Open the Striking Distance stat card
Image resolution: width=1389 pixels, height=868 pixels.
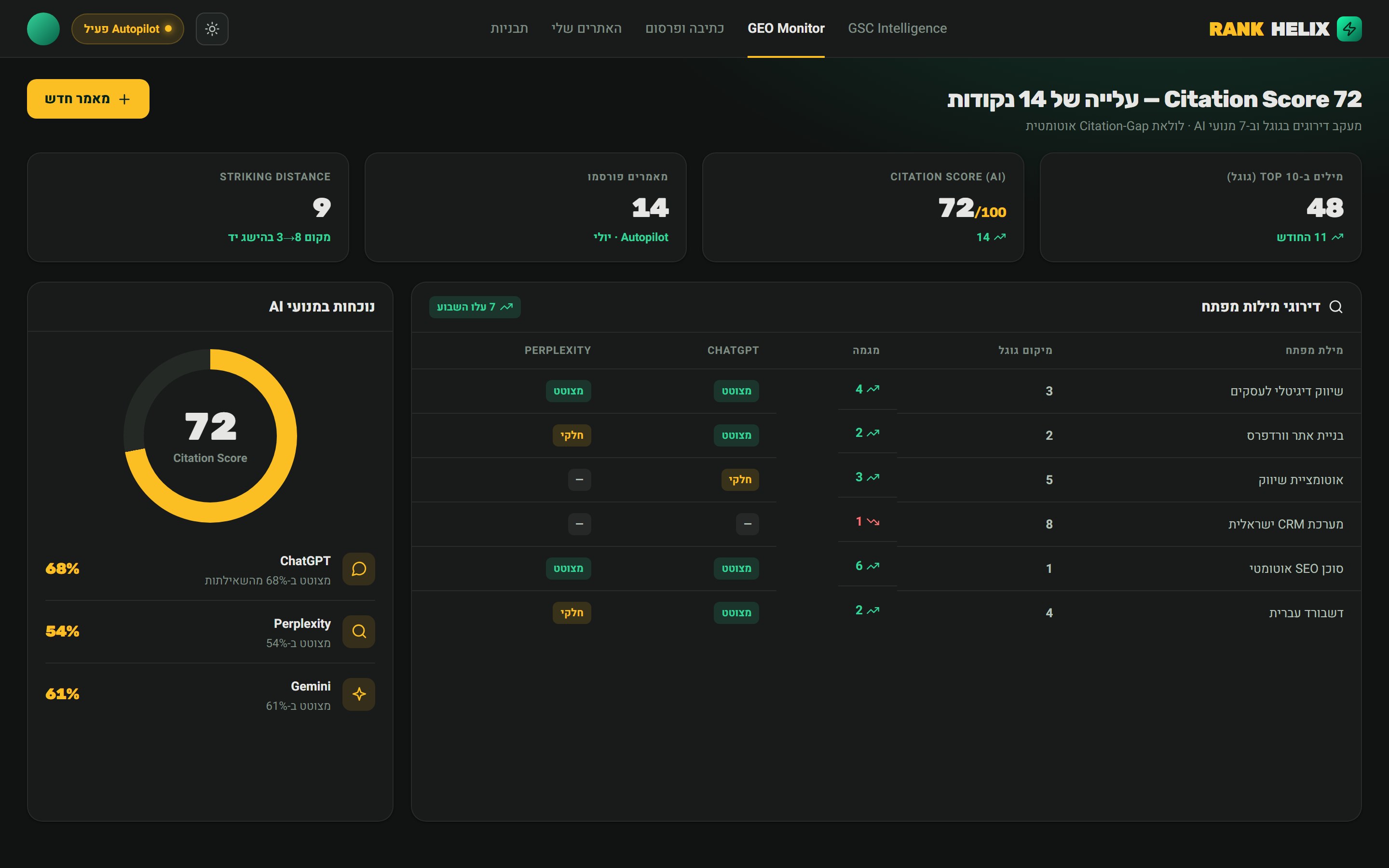(188, 207)
